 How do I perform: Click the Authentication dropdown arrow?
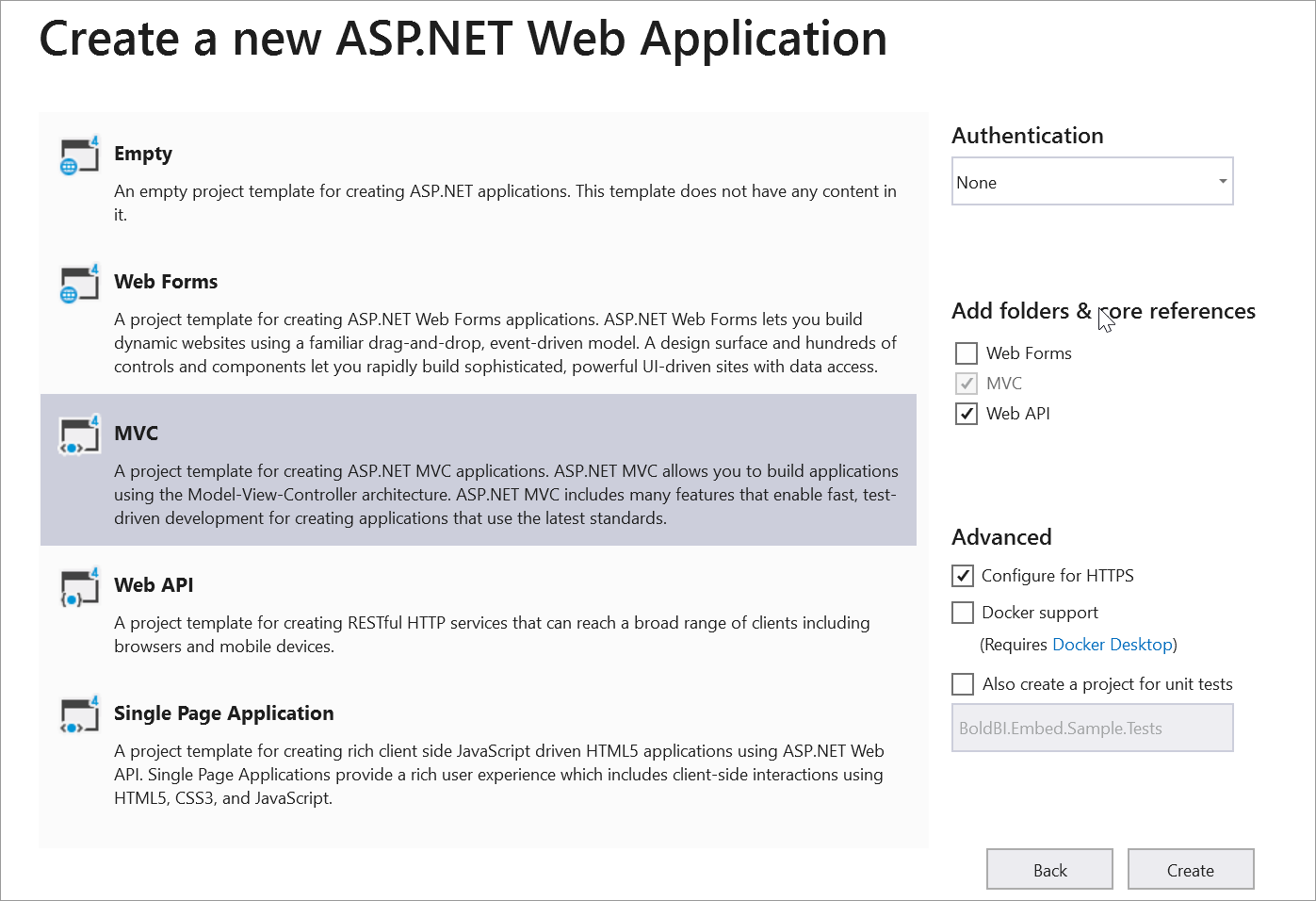[1222, 182]
